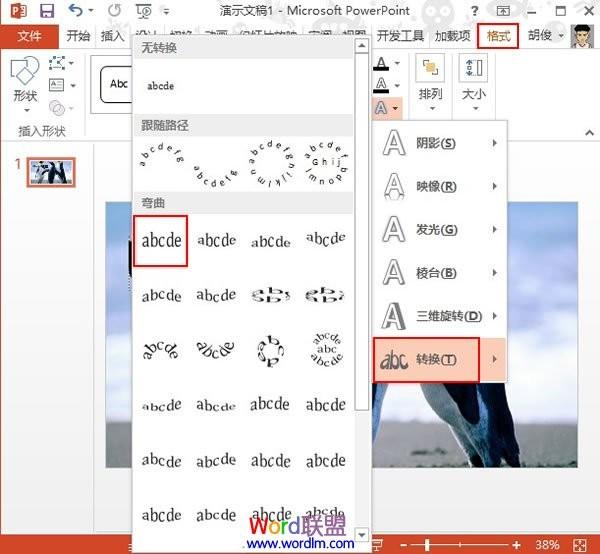Open the 排列 arrange menu
Viewport: 600px width, 554px height.
click(430, 83)
